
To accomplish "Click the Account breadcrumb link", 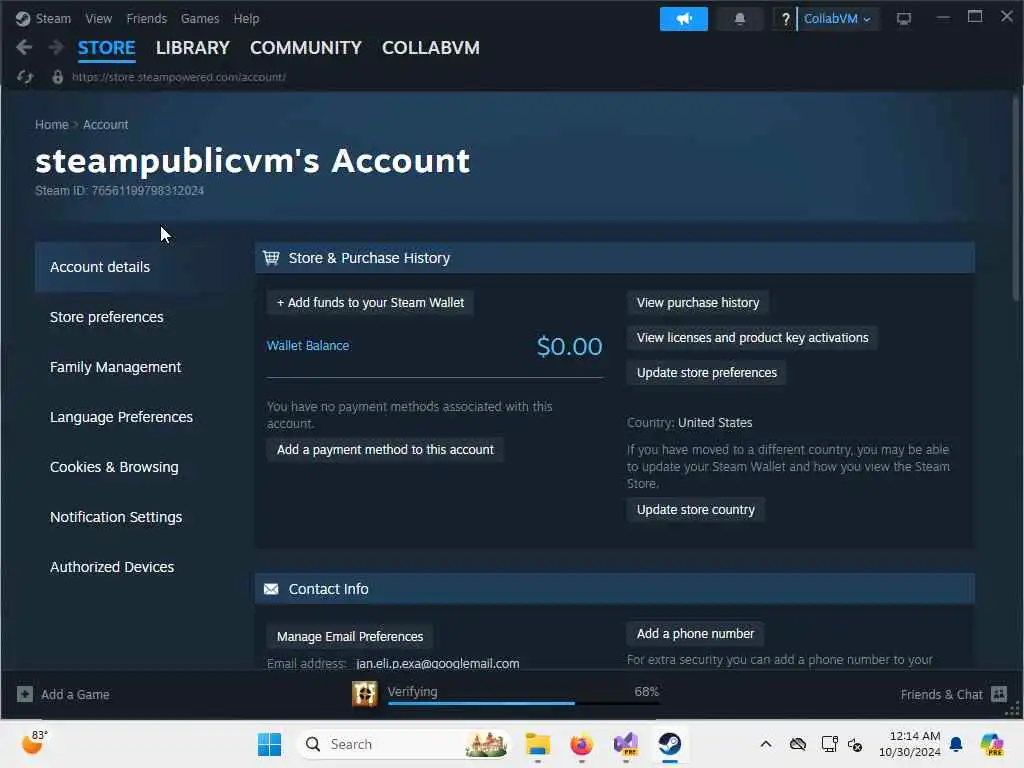I will [106, 125].
